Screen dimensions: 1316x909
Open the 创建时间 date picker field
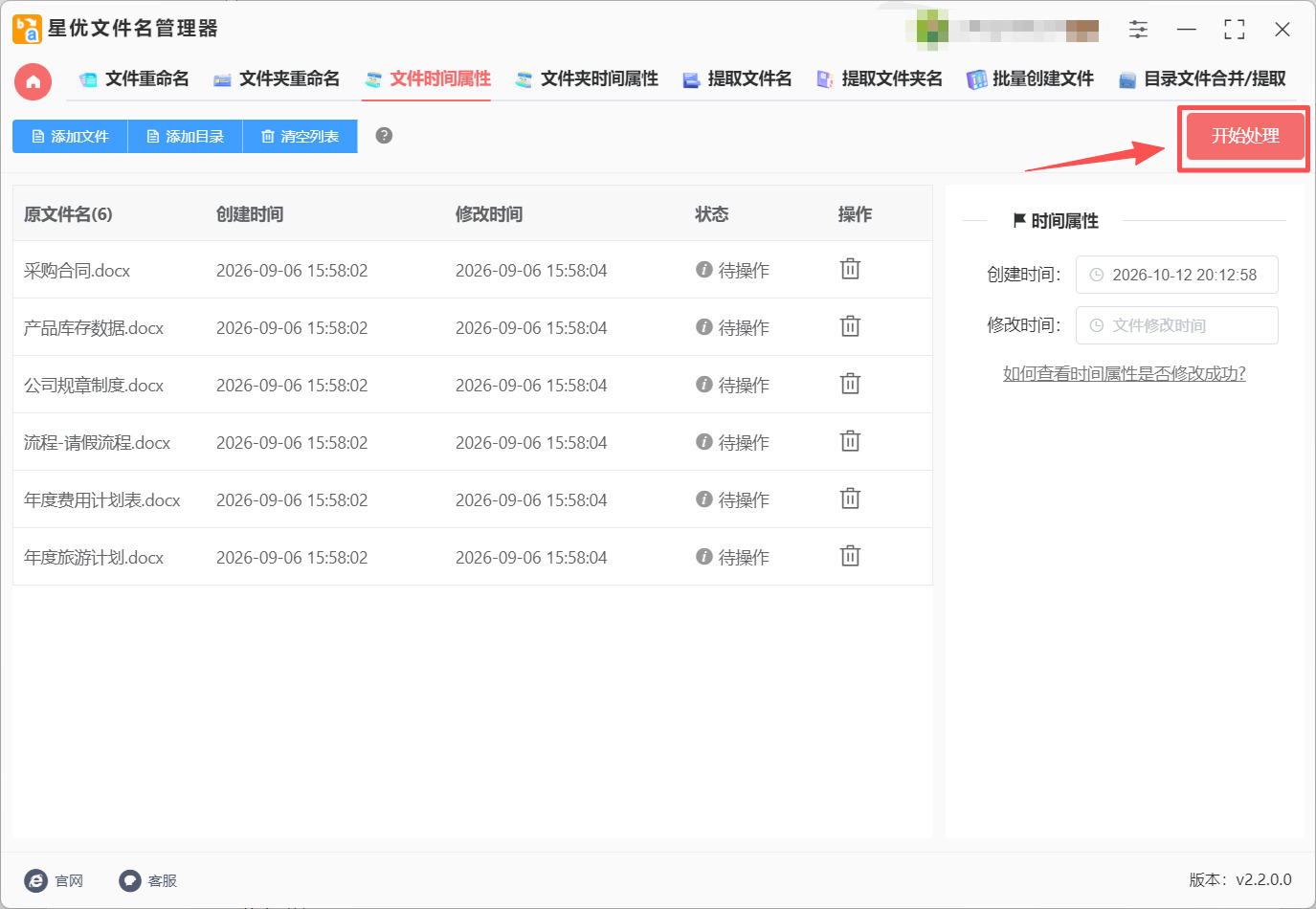click(x=1176, y=275)
